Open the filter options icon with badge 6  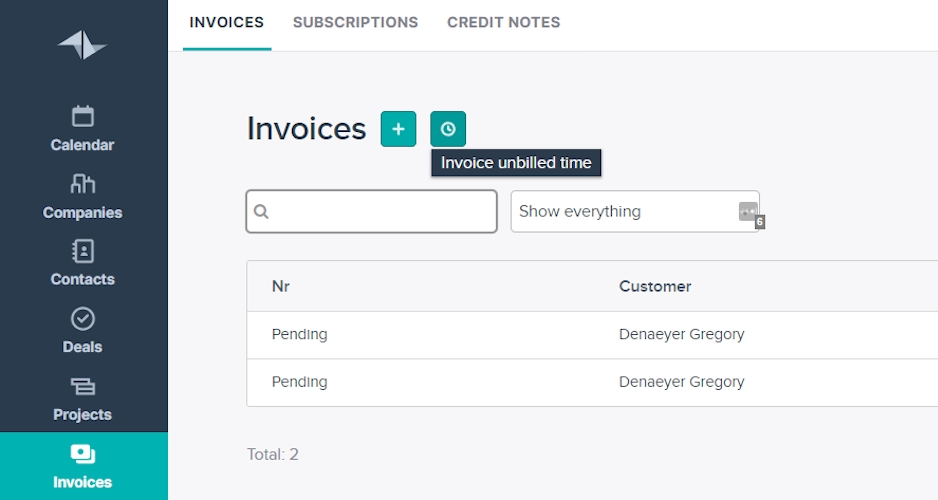pos(749,212)
